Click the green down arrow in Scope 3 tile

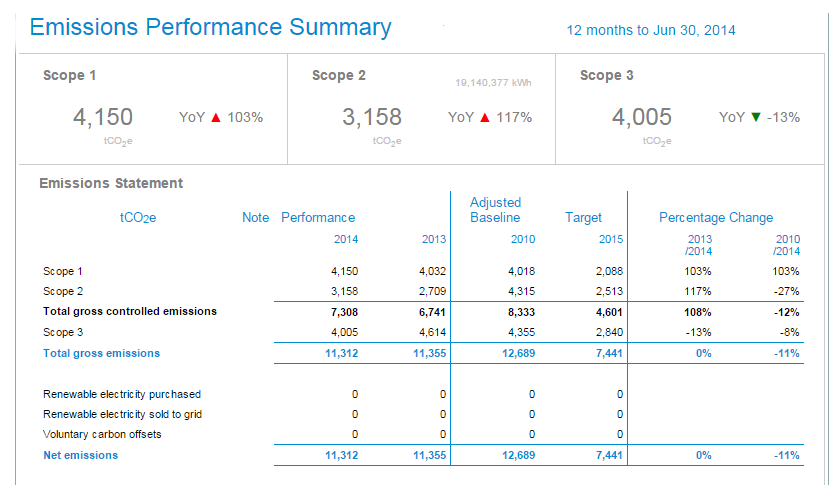tap(755, 117)
